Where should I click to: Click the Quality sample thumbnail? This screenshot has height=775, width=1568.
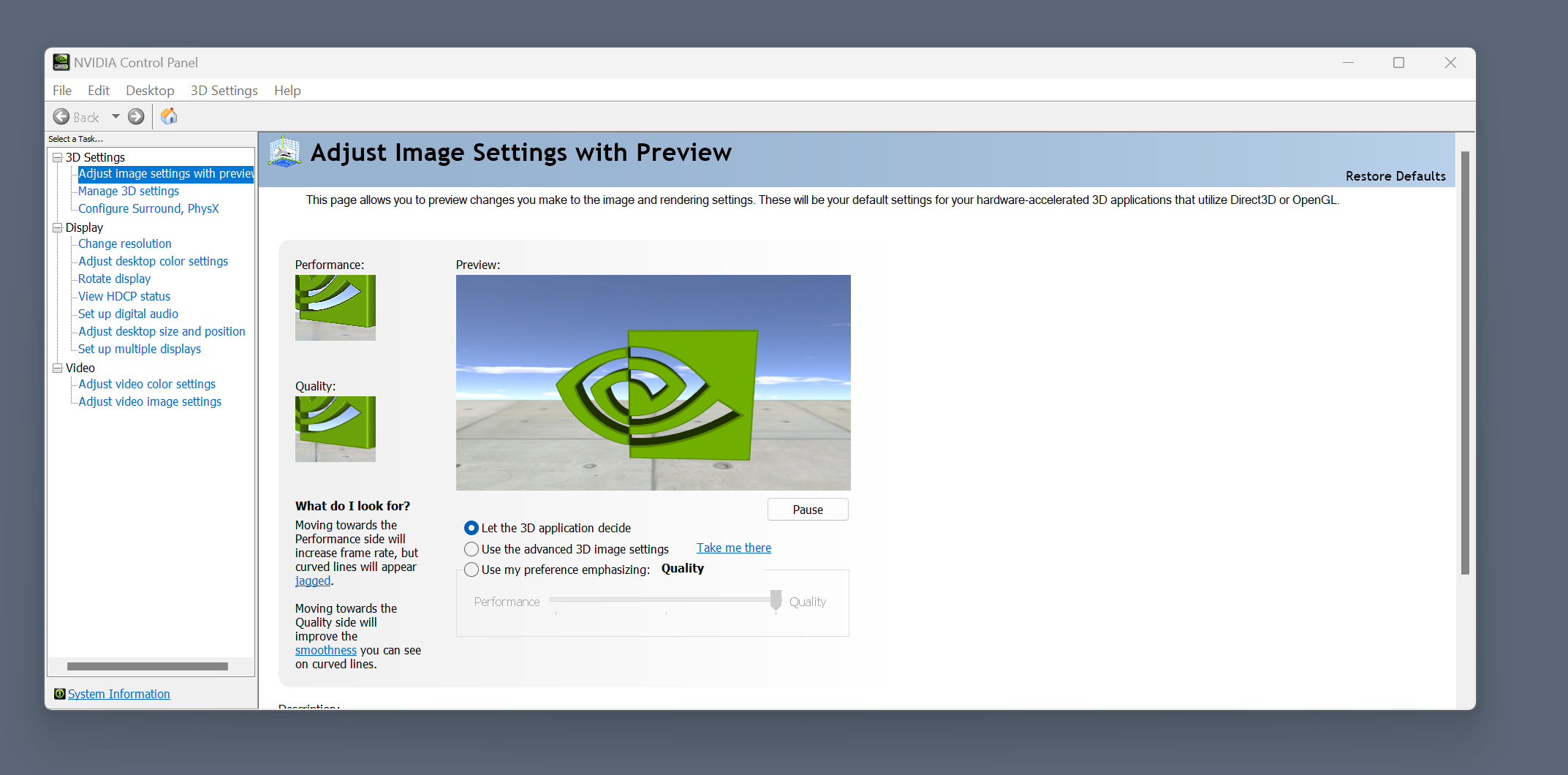coord(336,429)
